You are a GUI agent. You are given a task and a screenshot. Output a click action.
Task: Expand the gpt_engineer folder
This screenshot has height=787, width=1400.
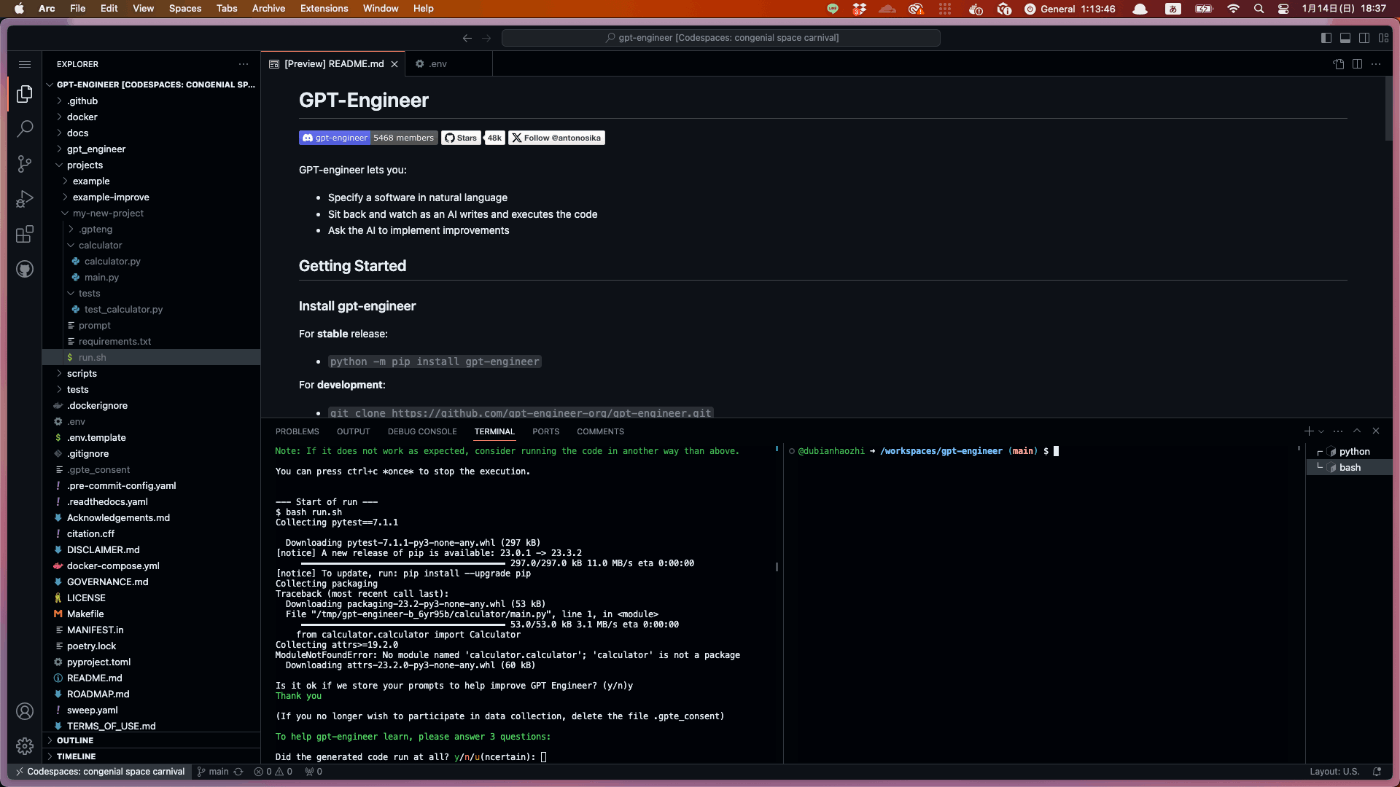point(151,149)
